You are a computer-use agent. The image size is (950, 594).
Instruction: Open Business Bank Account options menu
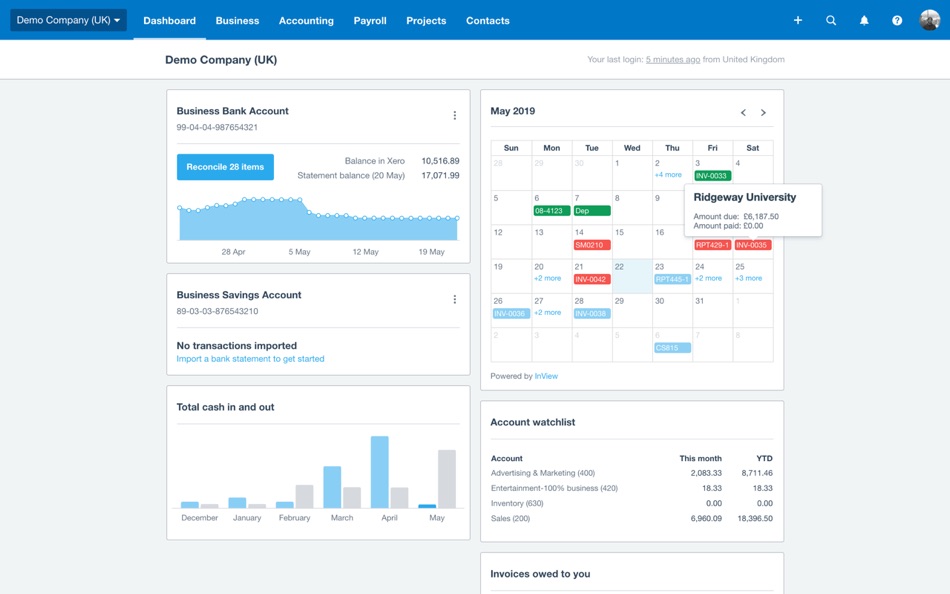[454, 115]
